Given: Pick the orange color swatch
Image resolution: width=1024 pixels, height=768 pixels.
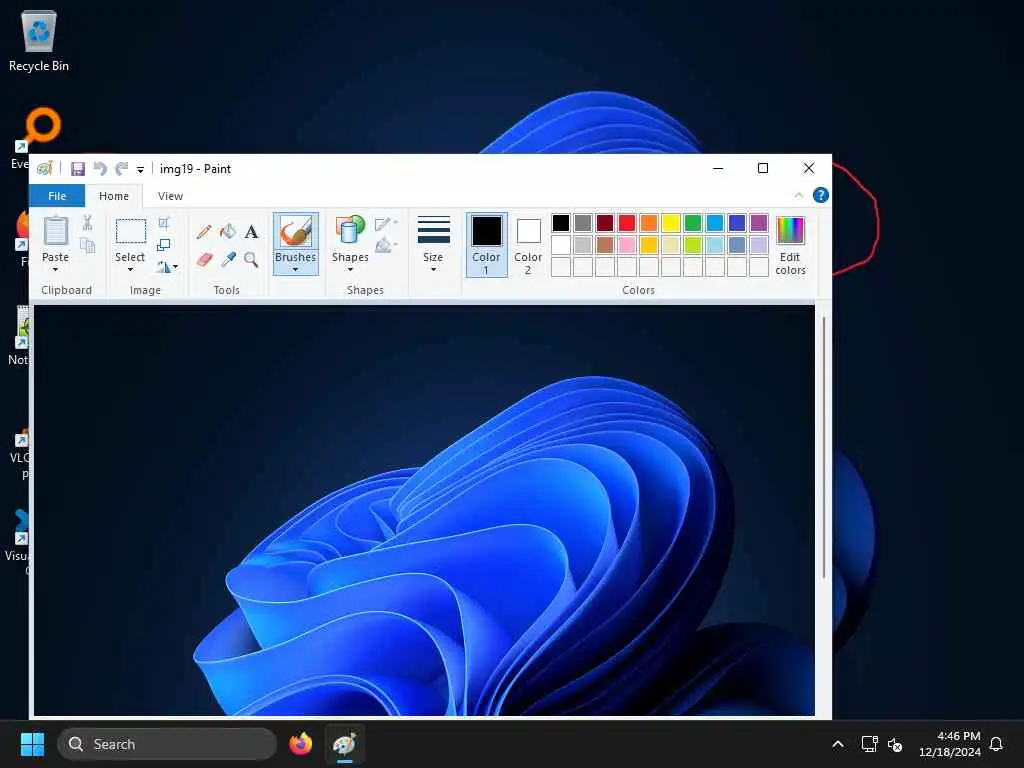Looking at the screenshot, I should coord(648,223).
